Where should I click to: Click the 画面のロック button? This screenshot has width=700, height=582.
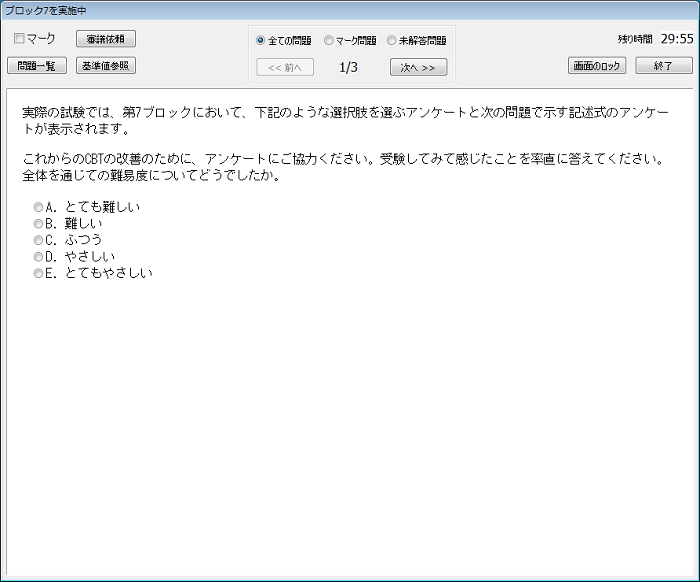[597, 66]
